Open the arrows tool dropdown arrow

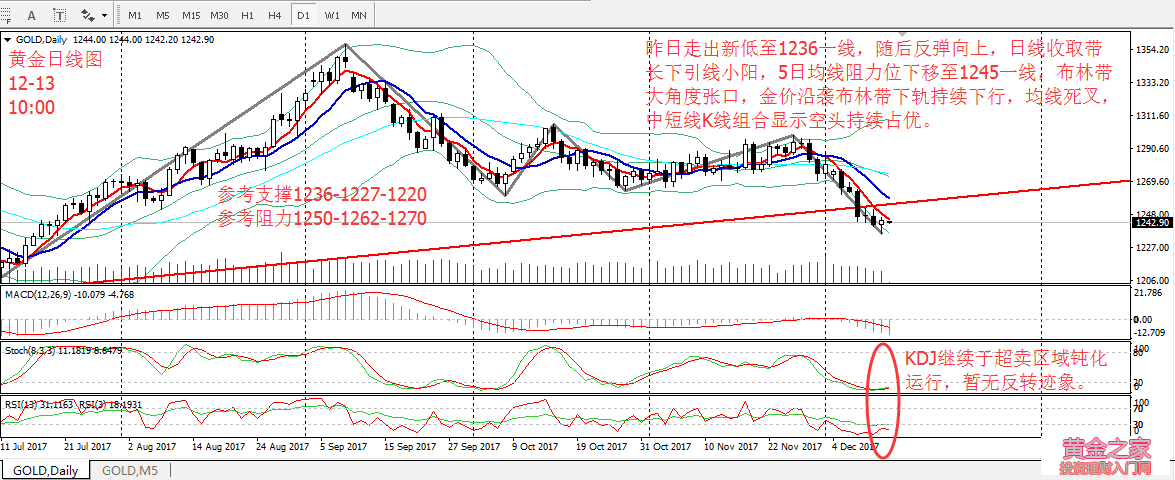(104, 16)
